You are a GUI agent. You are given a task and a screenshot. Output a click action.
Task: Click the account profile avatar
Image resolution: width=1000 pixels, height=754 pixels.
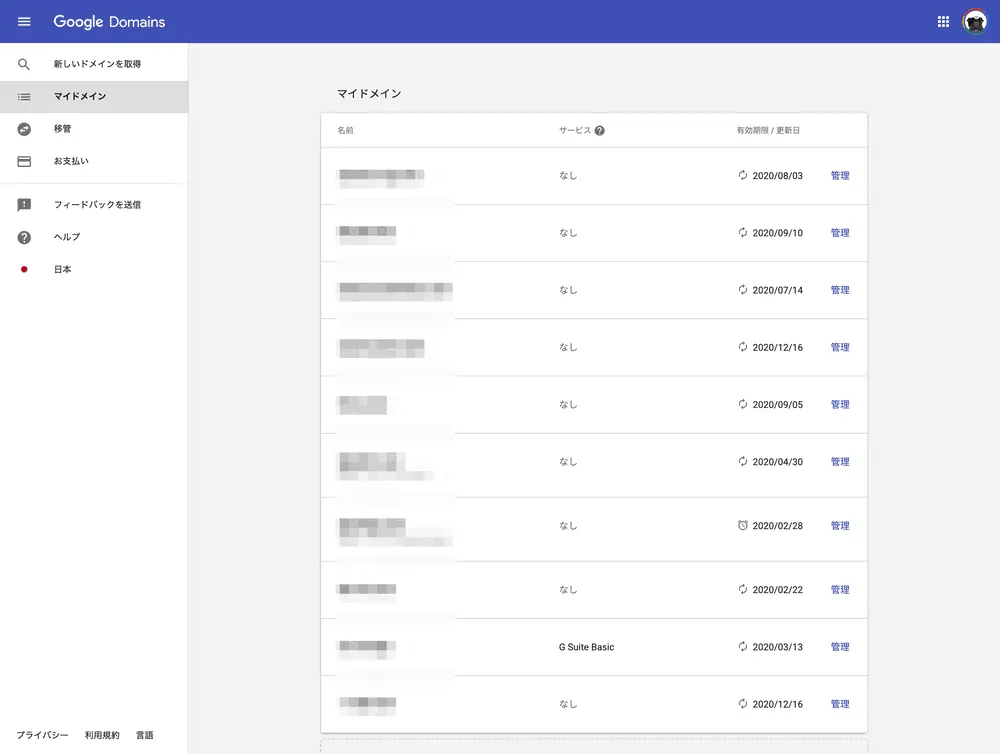pos(974,21)
